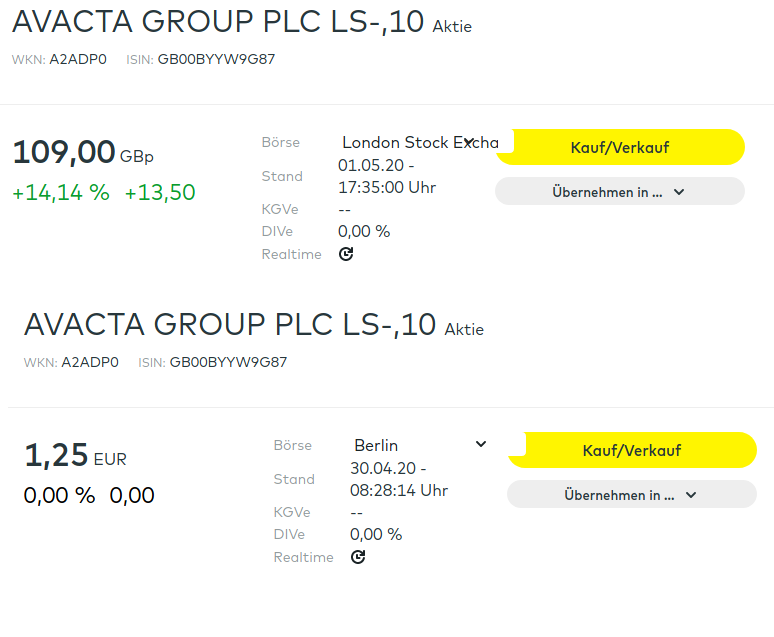Open the Berlin Börse dropdown
The width and height of the screenshot is (774, 637).
(420, 445)
